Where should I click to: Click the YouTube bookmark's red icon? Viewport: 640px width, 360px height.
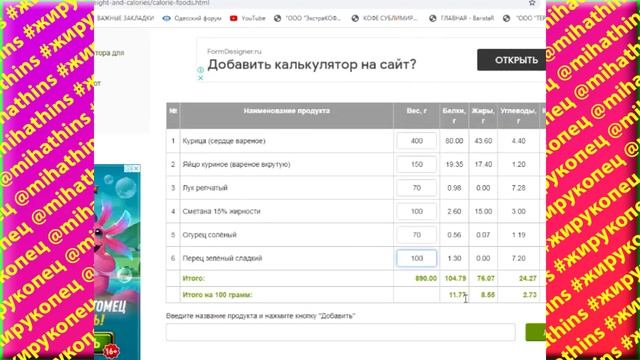[233, 18]
